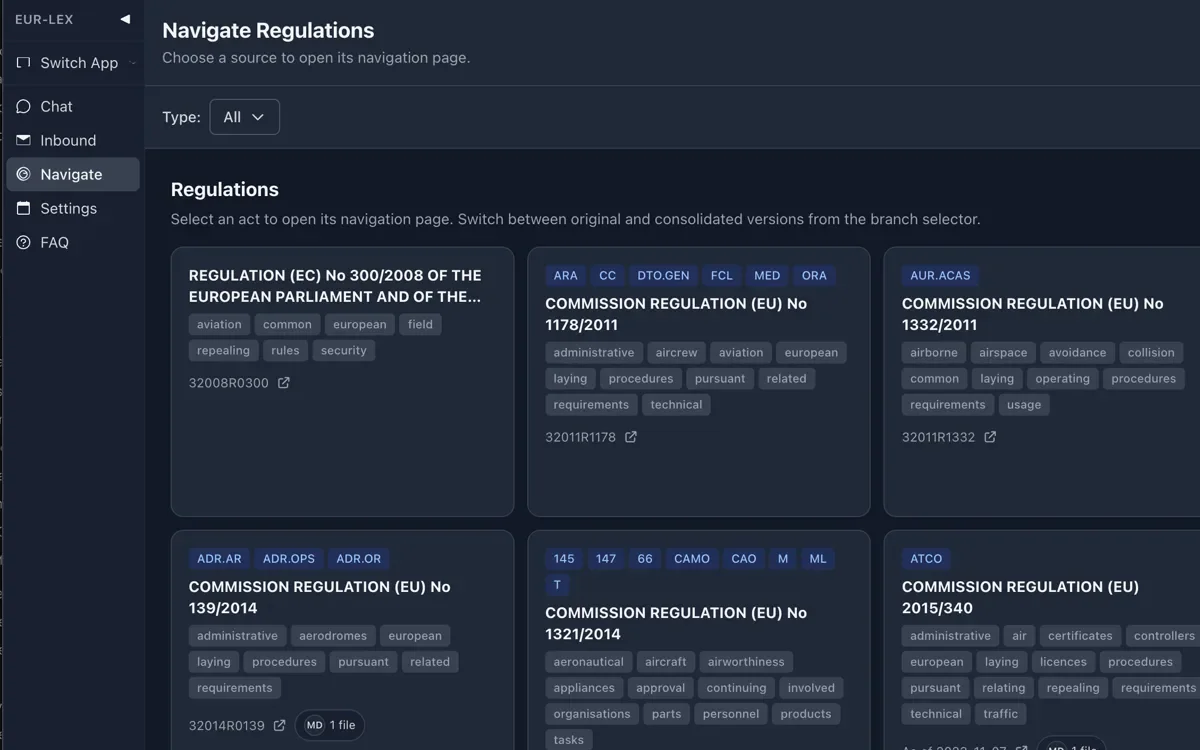Click identifier text 32014R0139
The image size is (1200, 750).
pos(227,725)
